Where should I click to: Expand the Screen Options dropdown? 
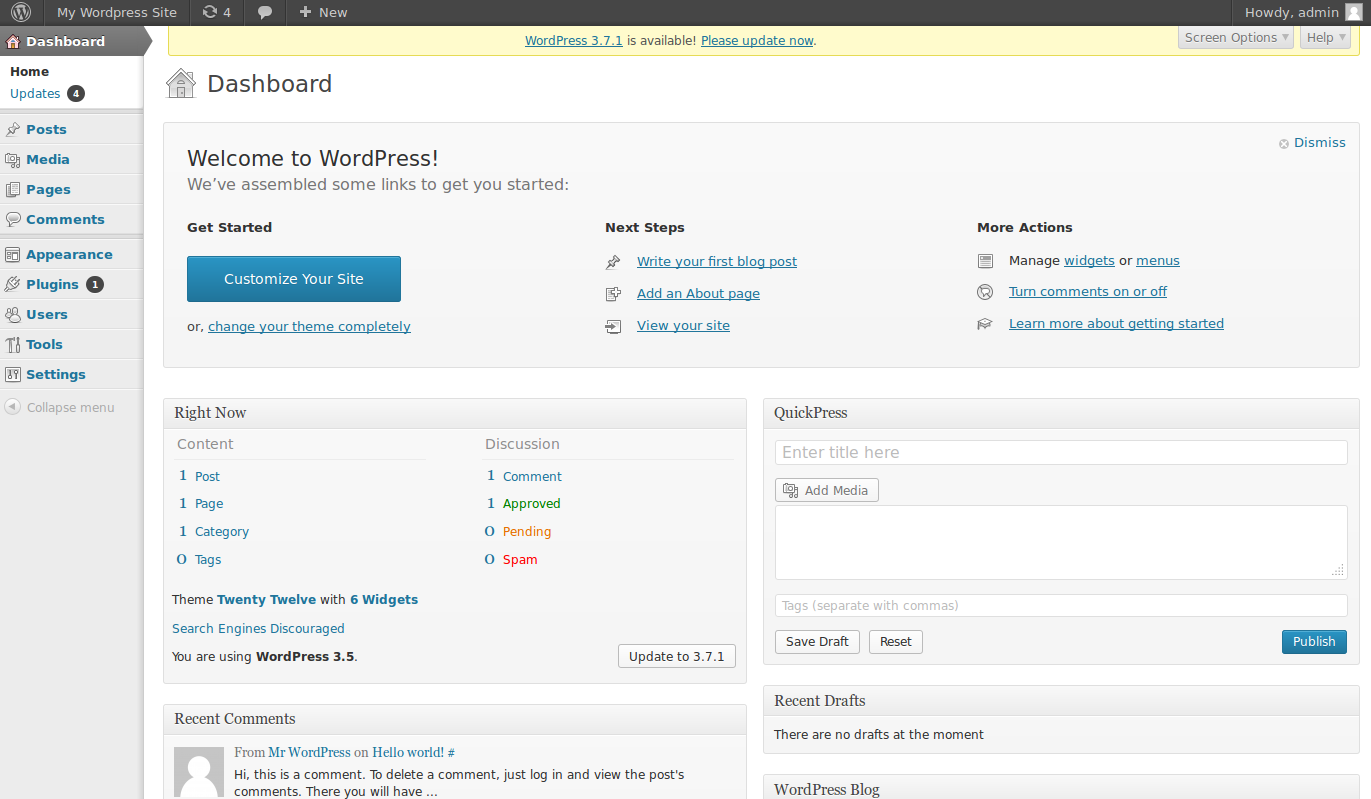coord(1236,37)
